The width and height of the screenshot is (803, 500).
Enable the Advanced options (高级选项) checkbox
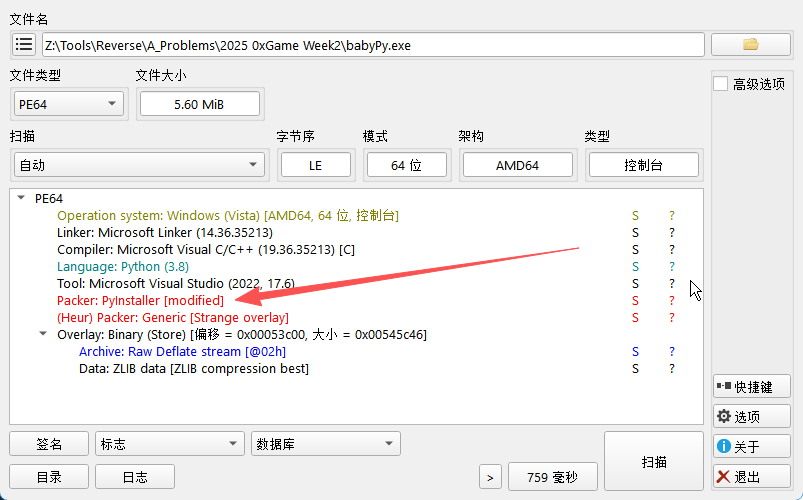click(x=721, y=85)
